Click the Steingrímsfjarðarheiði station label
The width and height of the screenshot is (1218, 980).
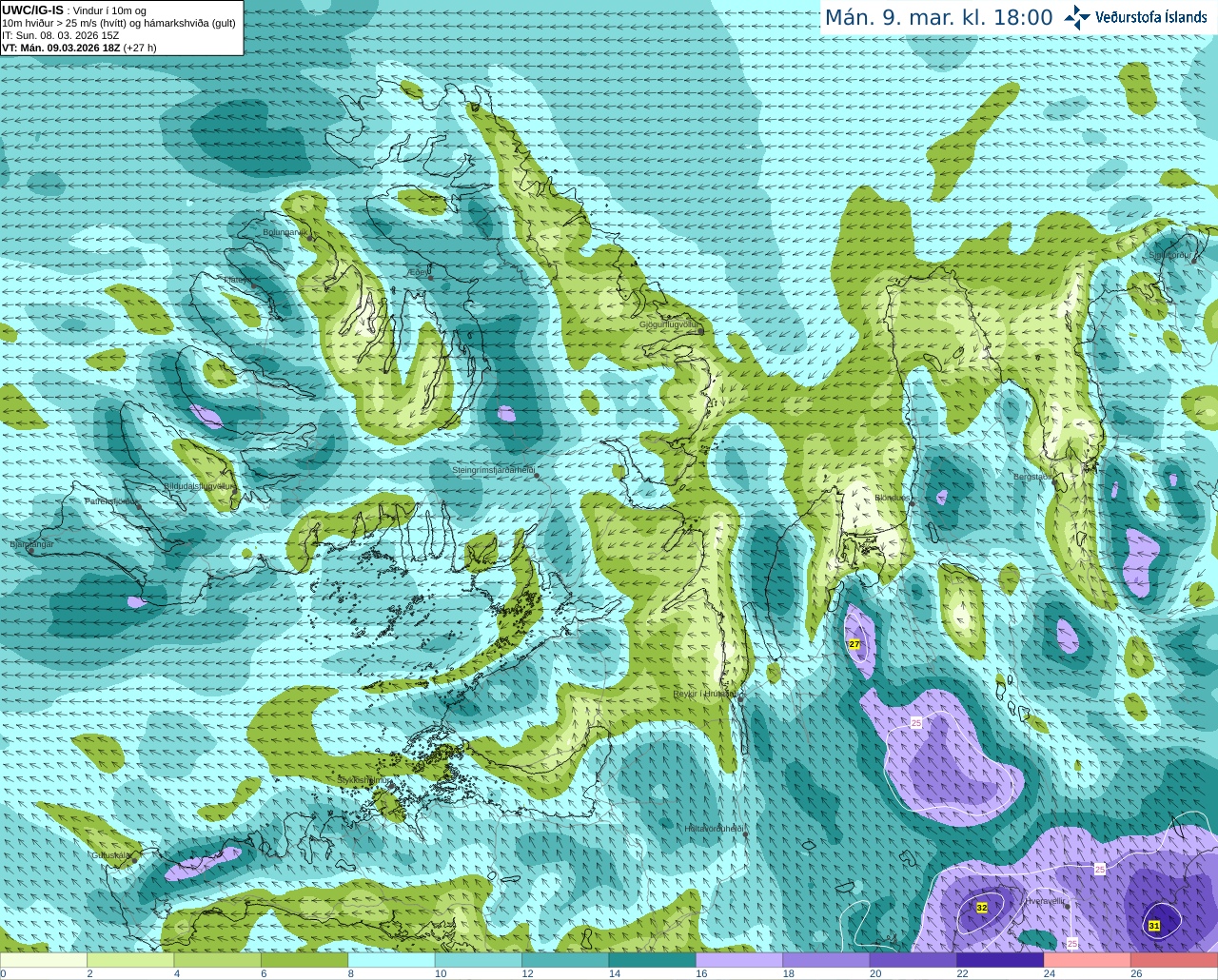pyautogui.click(x=492, y=470)
